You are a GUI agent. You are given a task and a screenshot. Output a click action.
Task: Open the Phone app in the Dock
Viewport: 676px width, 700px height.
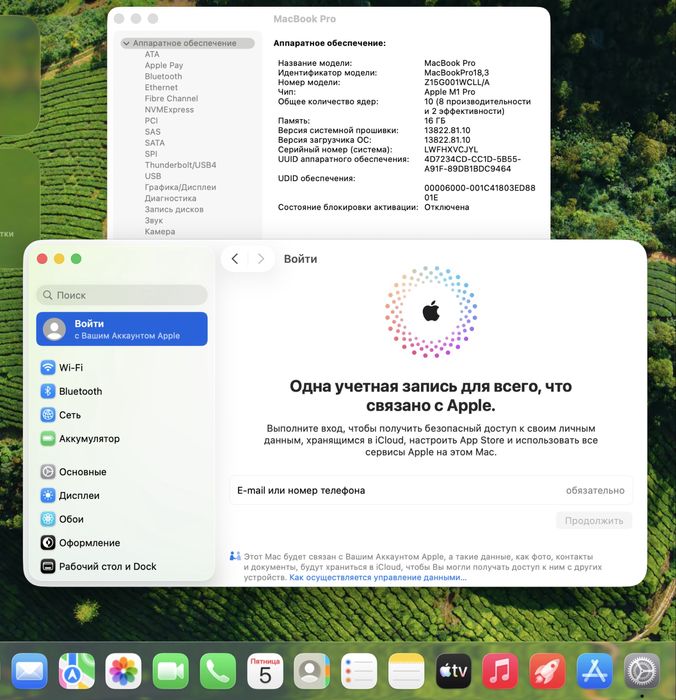(x=218, y=671)
